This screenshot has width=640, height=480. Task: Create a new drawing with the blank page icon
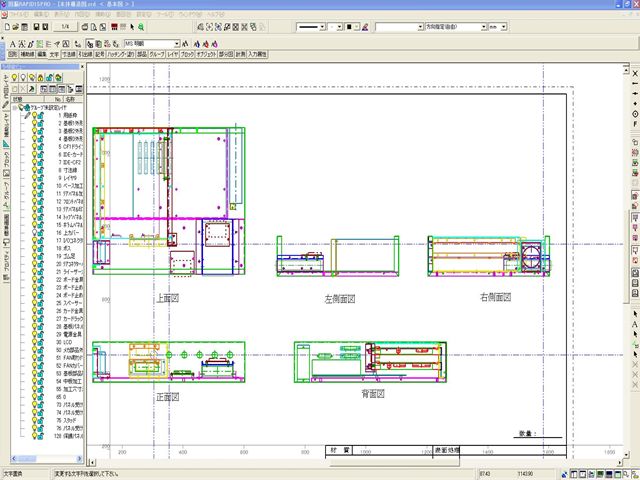tap(7, 27)
